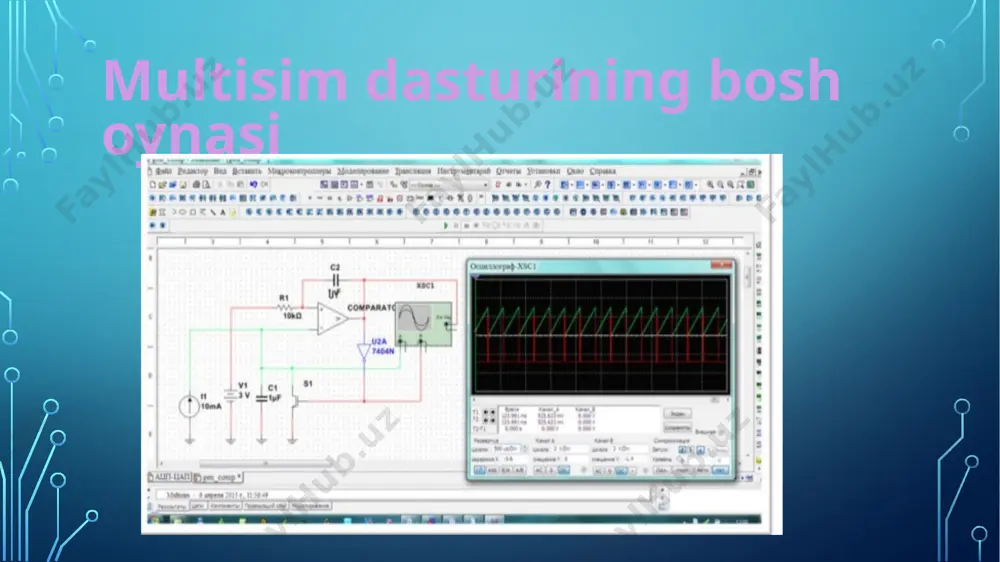
Task: Open the Моделирование menu
Action: 363,171
